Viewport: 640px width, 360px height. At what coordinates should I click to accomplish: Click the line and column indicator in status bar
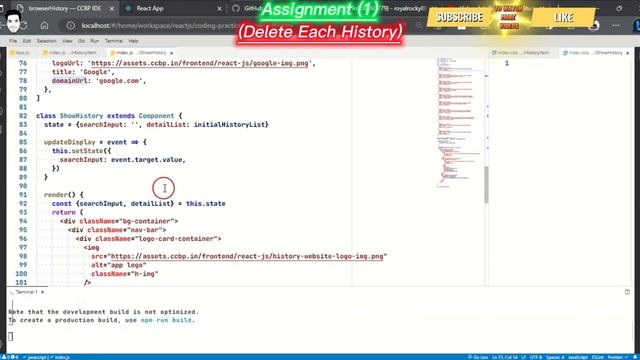[x=505, y=357]
